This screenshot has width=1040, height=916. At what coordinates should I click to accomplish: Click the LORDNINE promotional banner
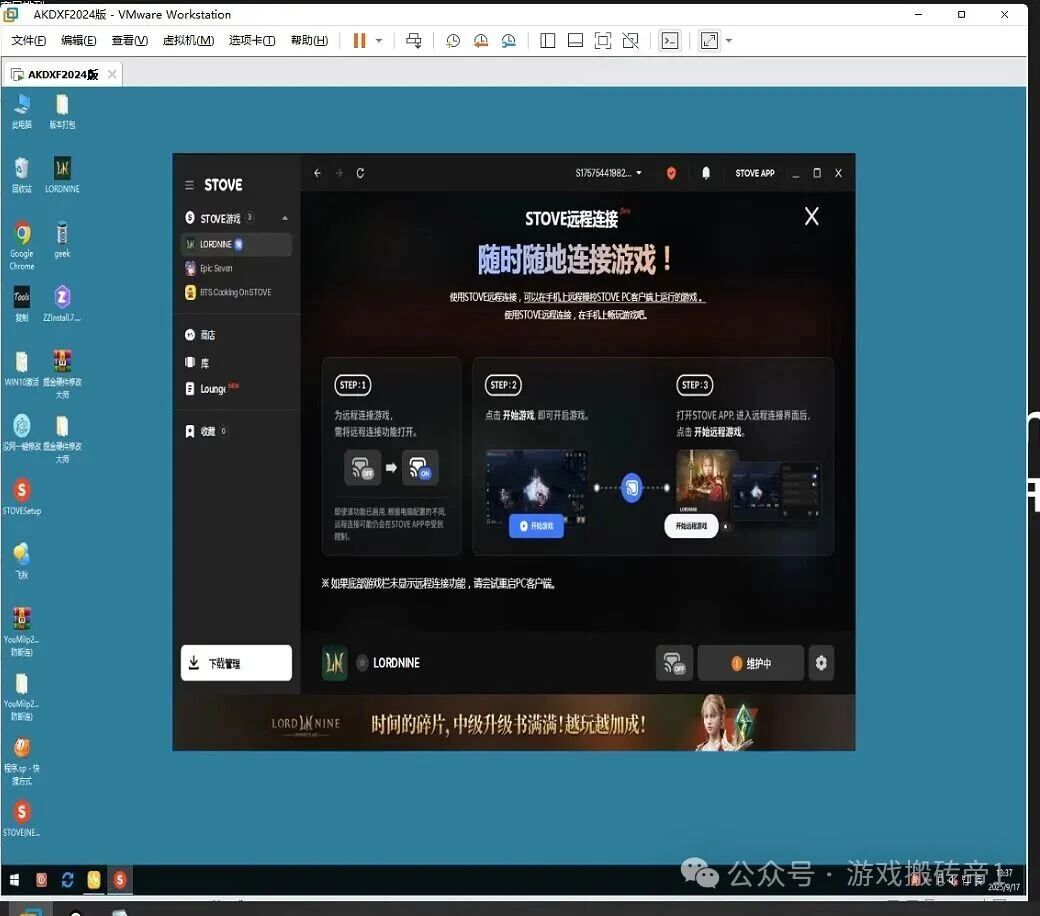click(513, 723)
